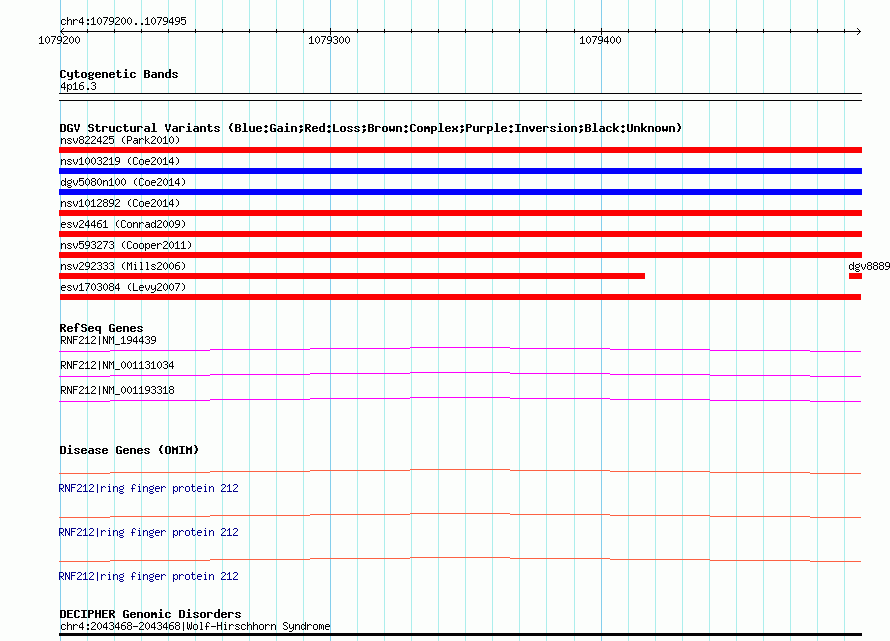The width and height of the screenshot is (890, 641).
Task: Open the middle RNF212 ring finger protein 212 link
Action: [x=149, y=532]
